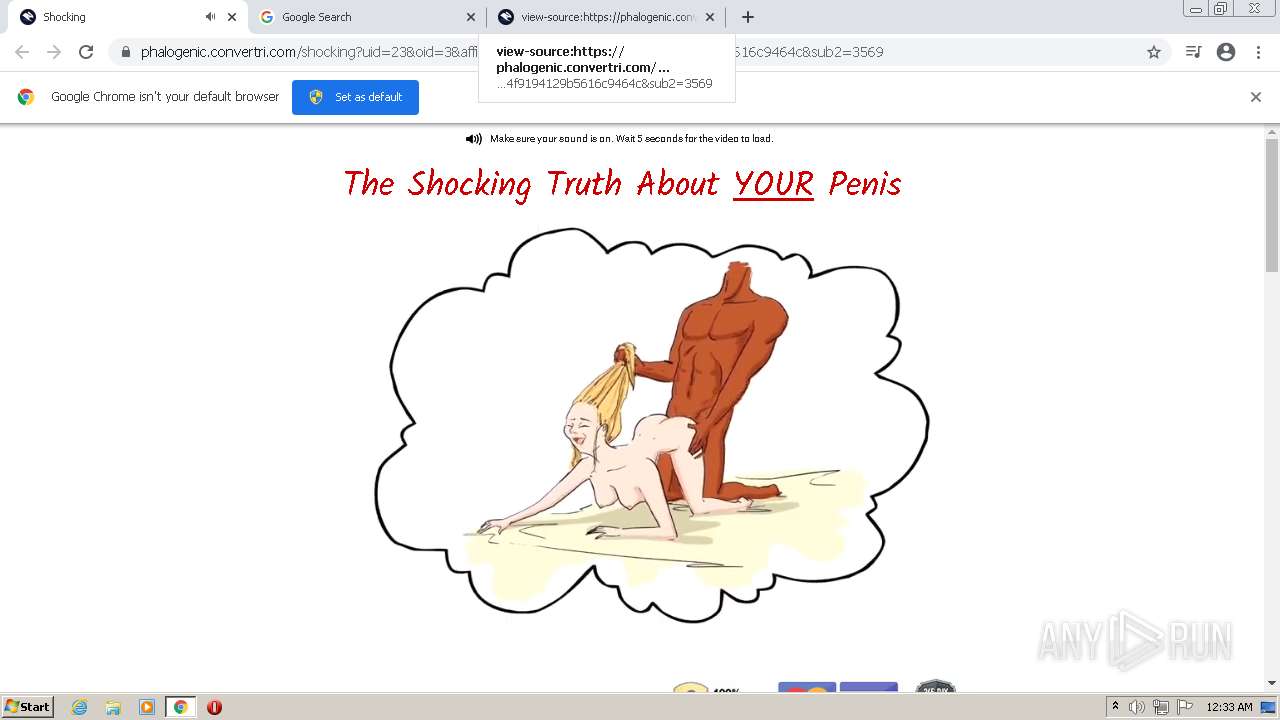
Task: Open Windows Media Player from taskbar
Action: pos(146,707)
